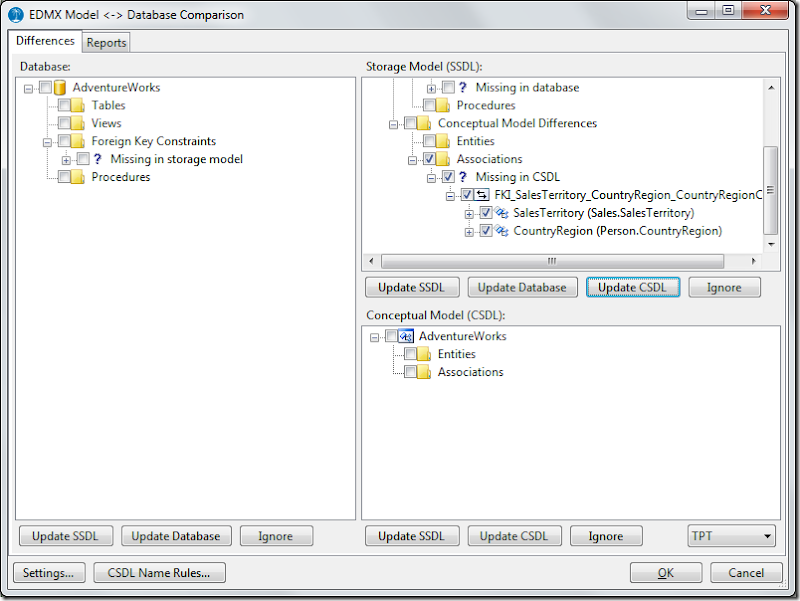The image size is (800, 601).
Task: Check the Views checkbox in Database tree
Action: (64, 123)
